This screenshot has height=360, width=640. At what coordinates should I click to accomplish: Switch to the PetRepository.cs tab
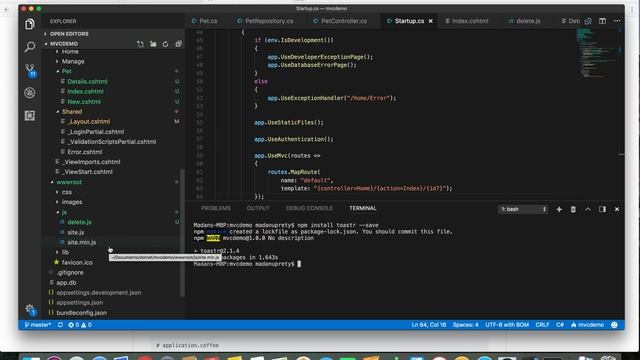tap(265, 21)
